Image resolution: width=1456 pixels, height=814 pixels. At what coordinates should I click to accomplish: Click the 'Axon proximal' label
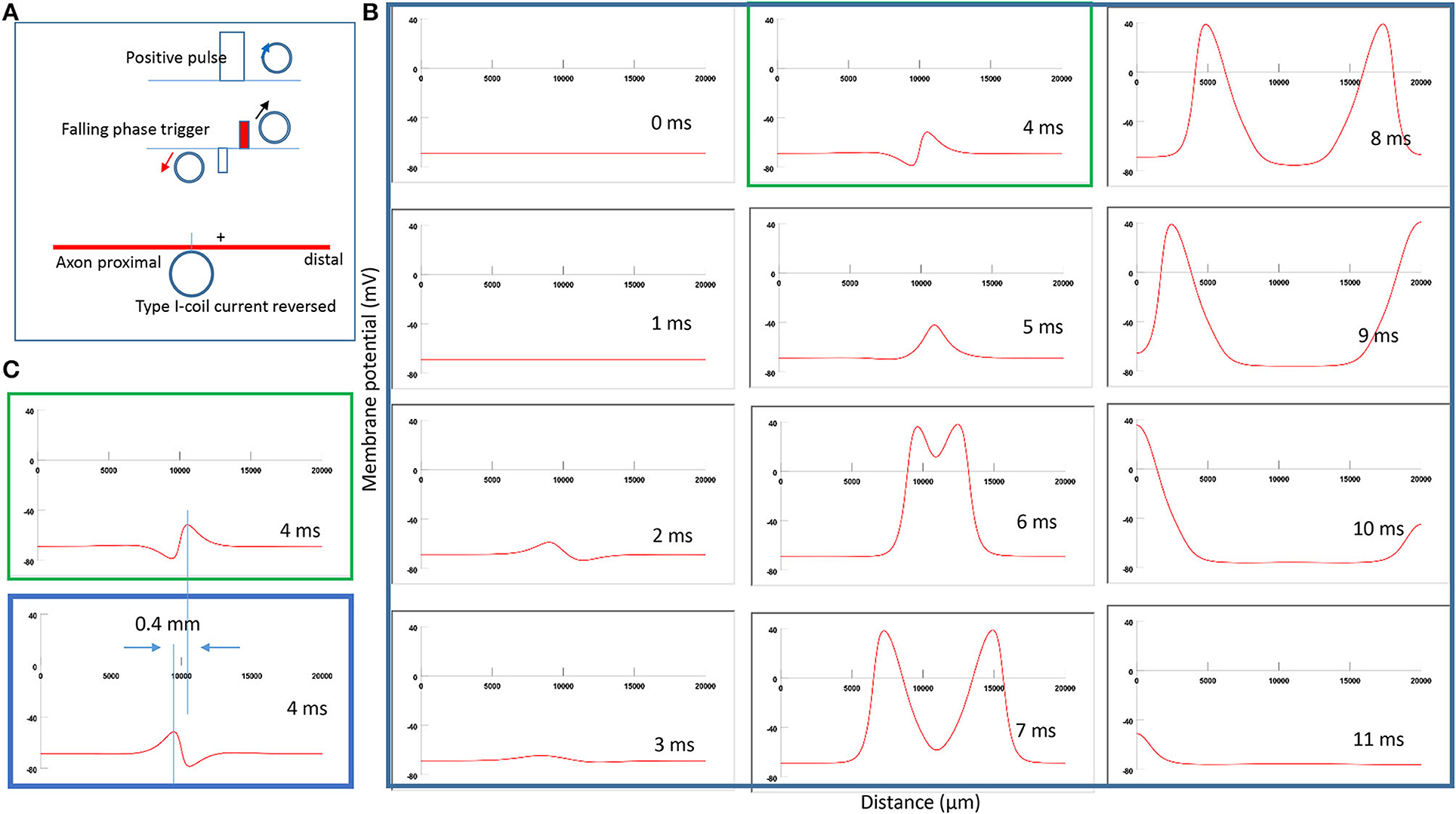tap(108, 262)
